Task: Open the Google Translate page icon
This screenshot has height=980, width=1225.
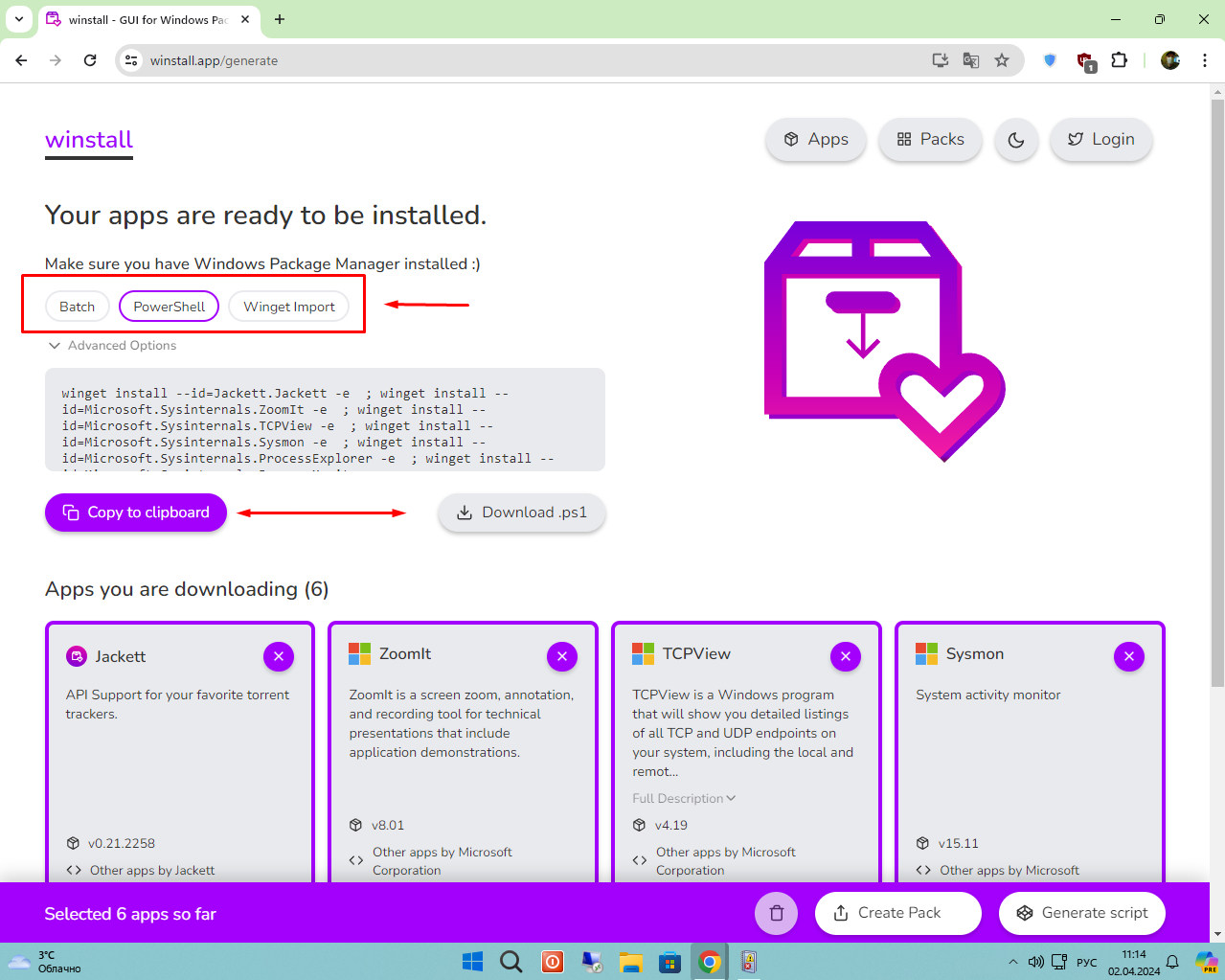Action: click(971, 60)
